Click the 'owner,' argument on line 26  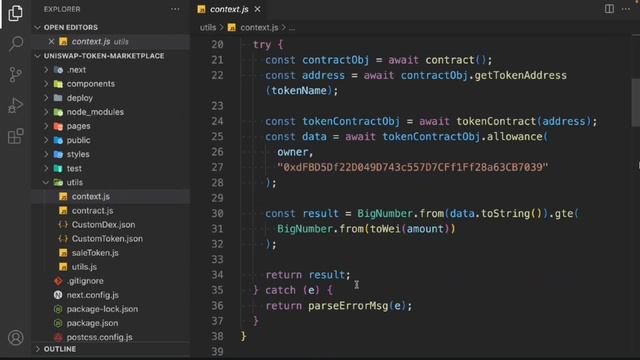coord(295,152)
